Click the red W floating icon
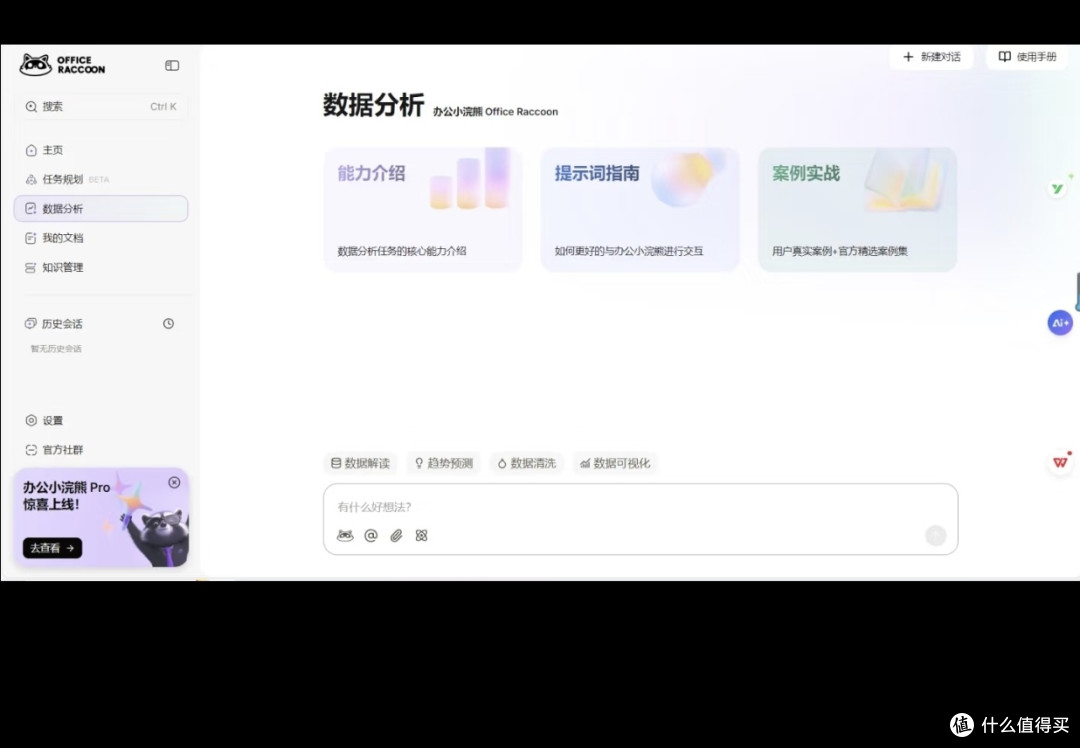1080x748 pixels. tap(1060, 462)
